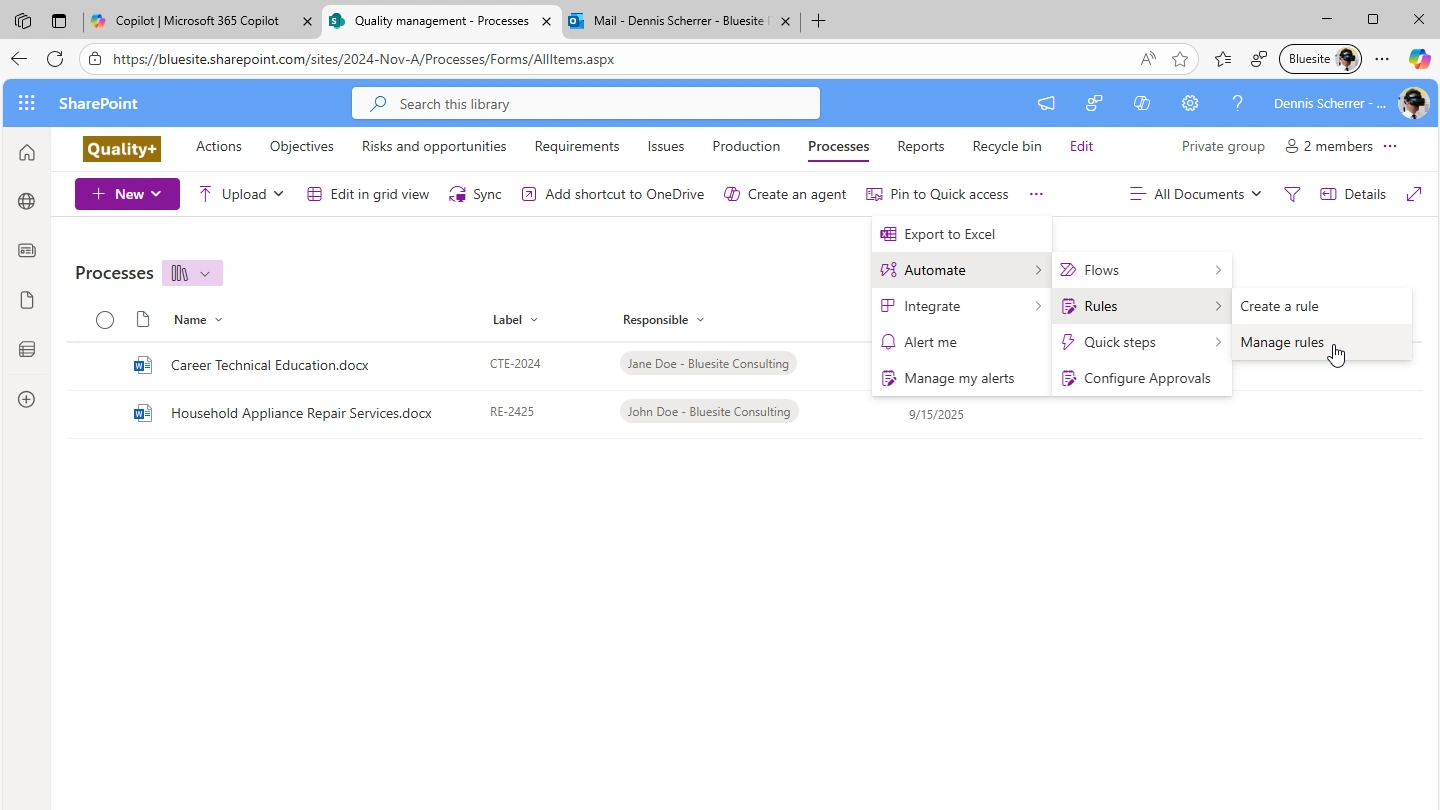Viewport: 1440px width, 810px height.
Task: Click the Sync button
Action: point(475,194)
